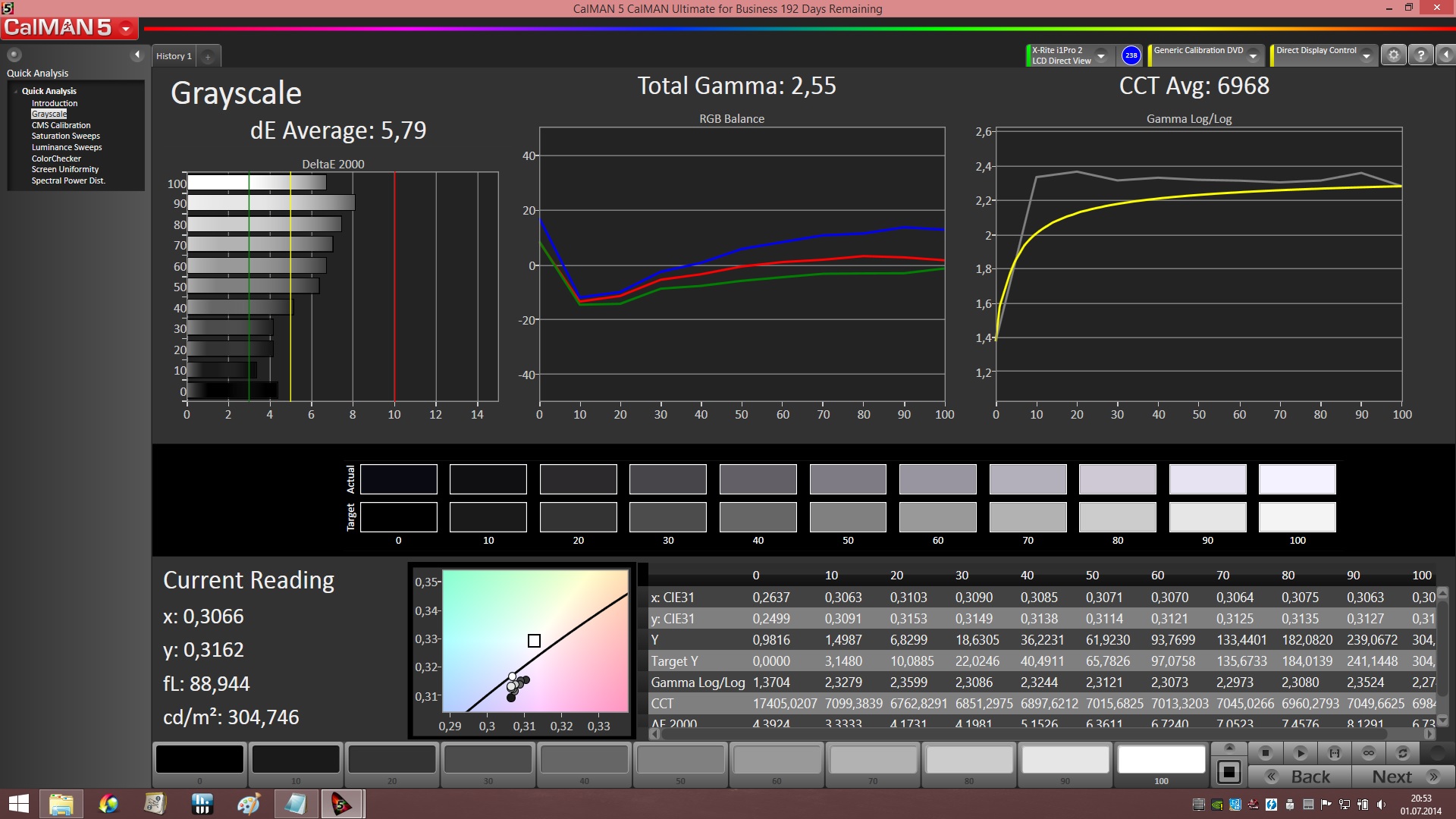Expand Generic Calibration DVD source dropdown
This screenshot has width=1456, height=819.
click(1254, 55)
